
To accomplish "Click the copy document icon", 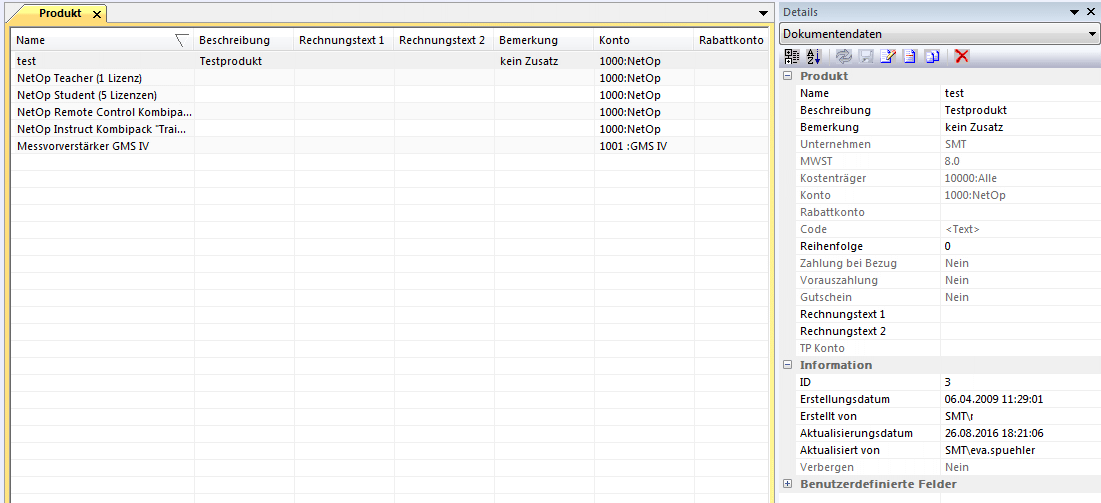I will pyautogui.click(x=931, y=57).
